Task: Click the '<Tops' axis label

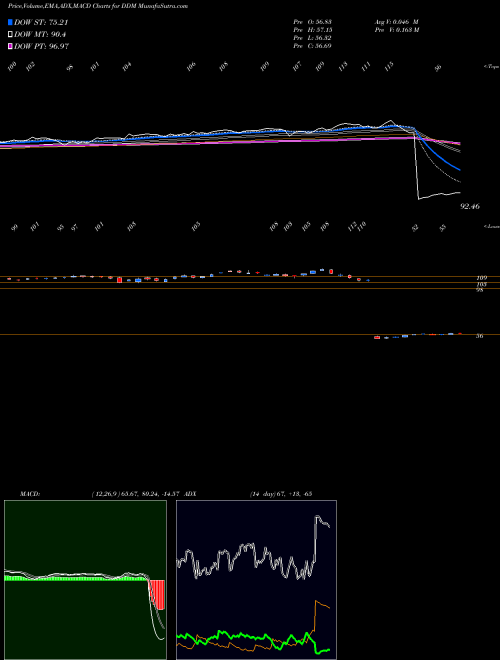Action: coord(492,67)
